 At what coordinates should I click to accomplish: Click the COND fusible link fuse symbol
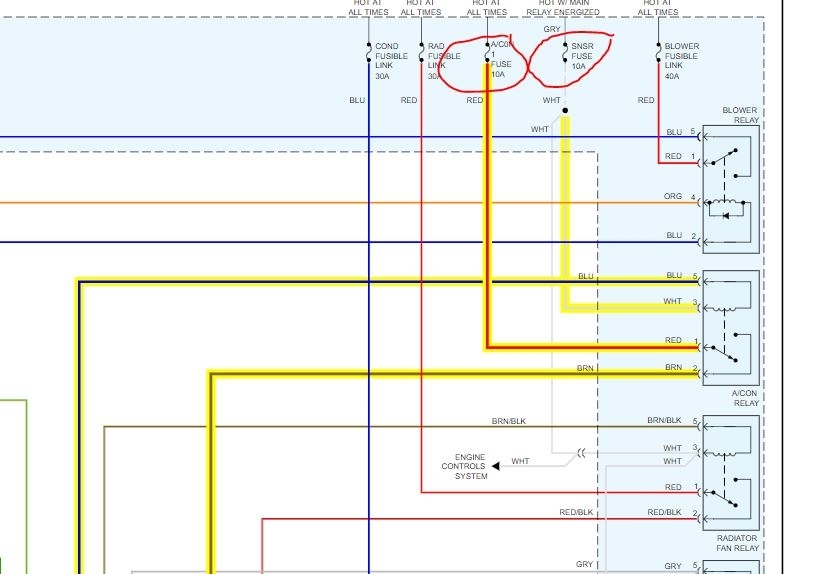click(x=369, y=53)
